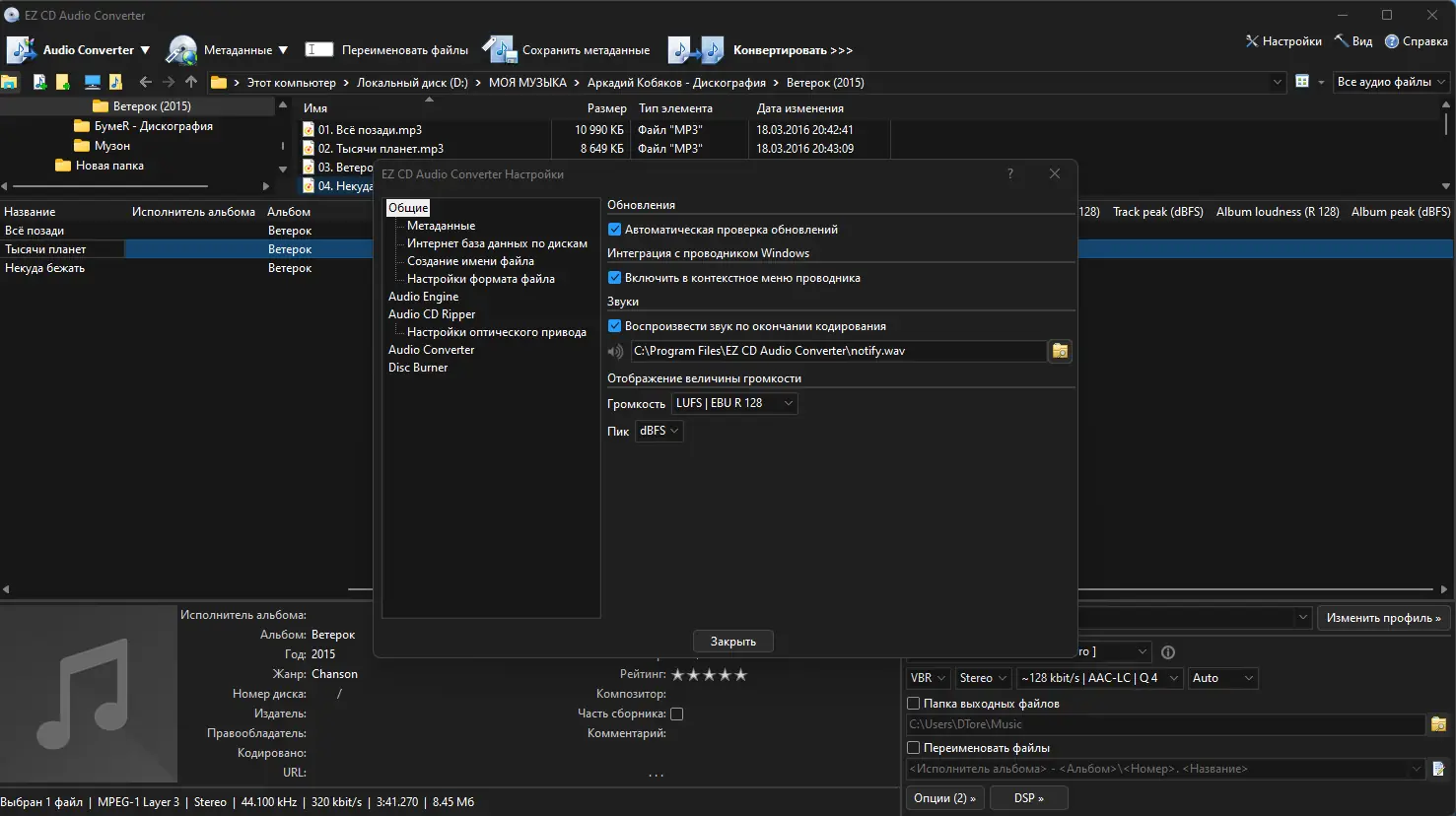This screenshot has width=1456, height=816.
Task: Click Изменить профиль » button
Action: click(x=1383, y=618)
